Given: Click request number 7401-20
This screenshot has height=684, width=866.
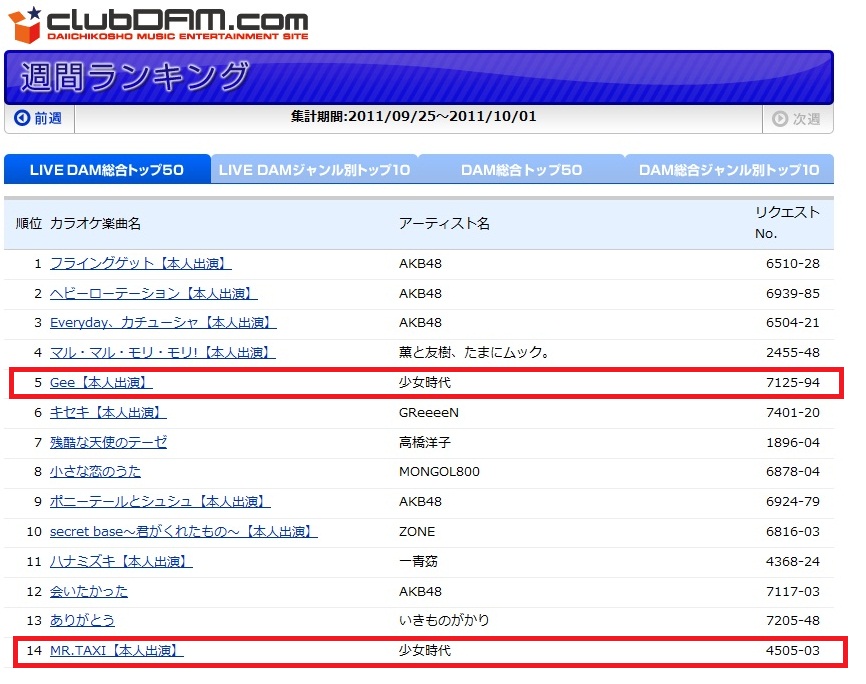Looking at the screenshot, I should tap(793, 412).
